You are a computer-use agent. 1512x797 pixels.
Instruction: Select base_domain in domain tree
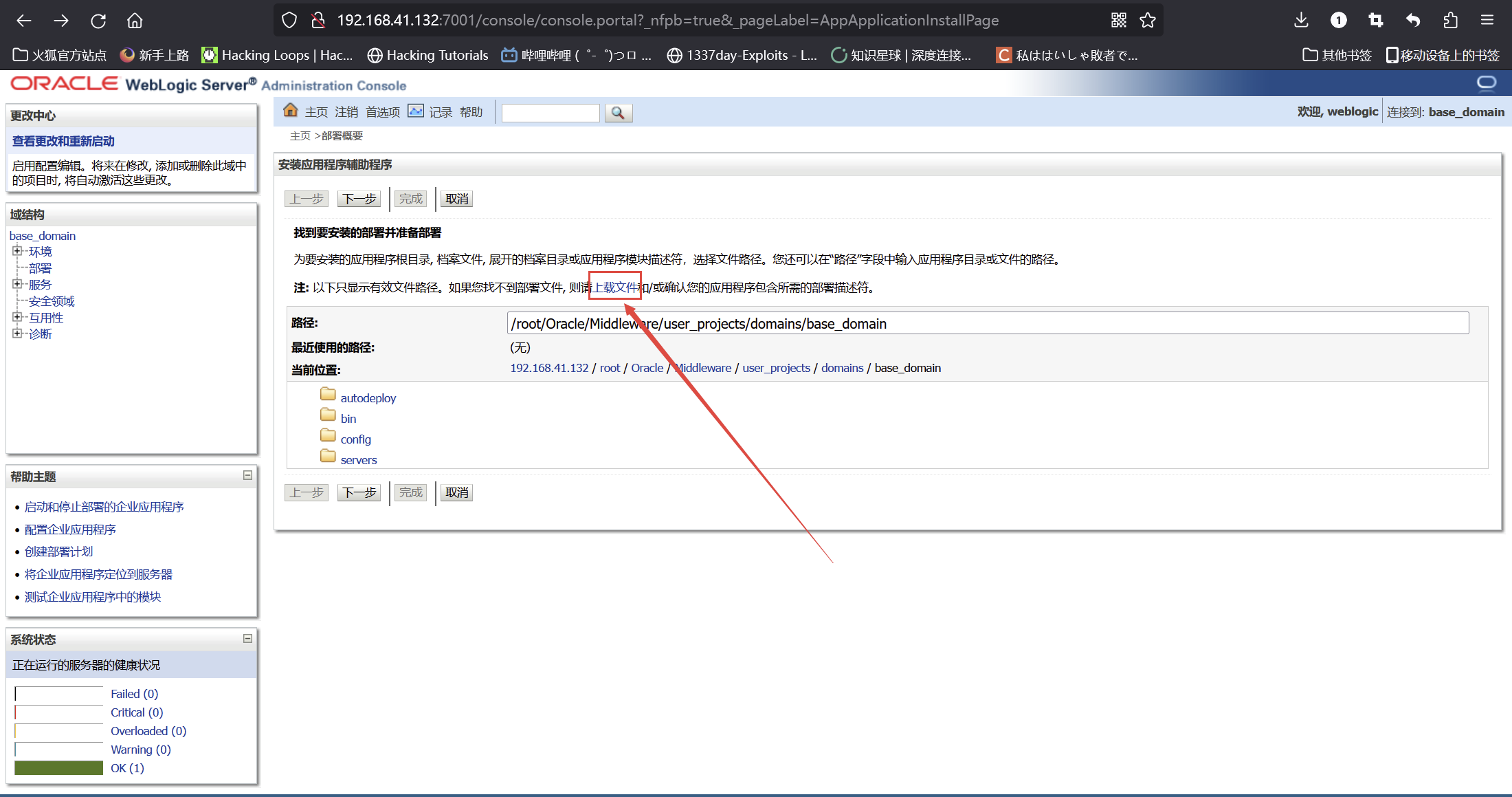[x=43, y=236]
